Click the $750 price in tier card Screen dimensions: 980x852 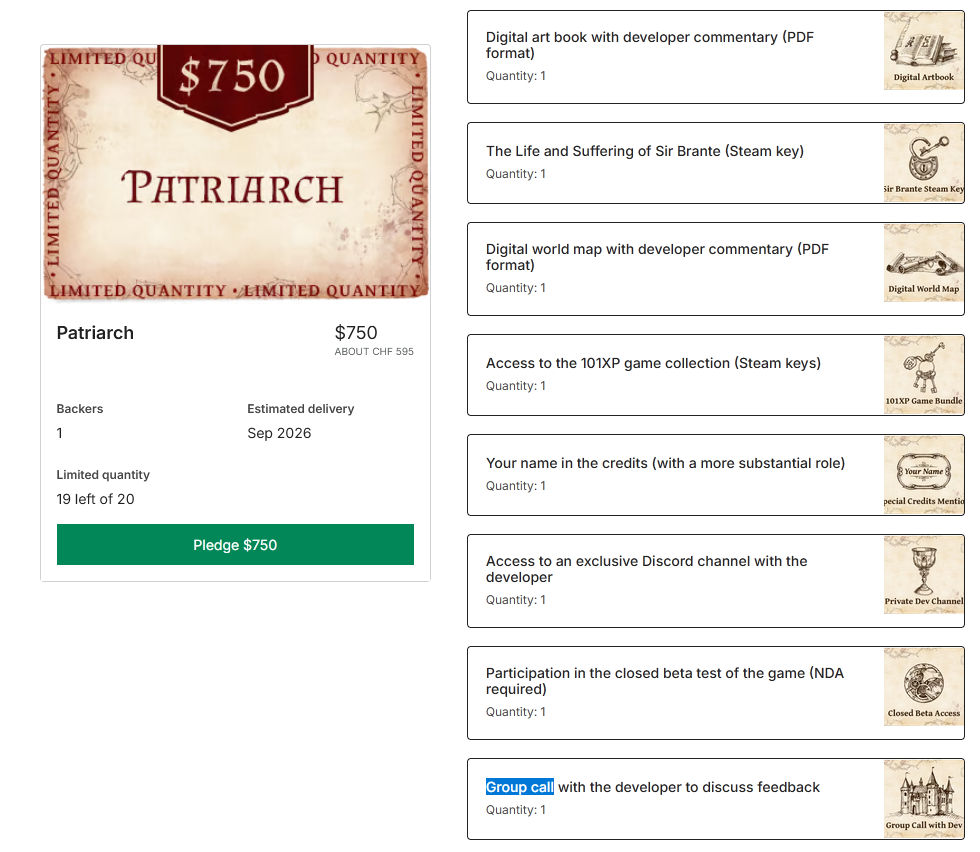tap(356, 333)
